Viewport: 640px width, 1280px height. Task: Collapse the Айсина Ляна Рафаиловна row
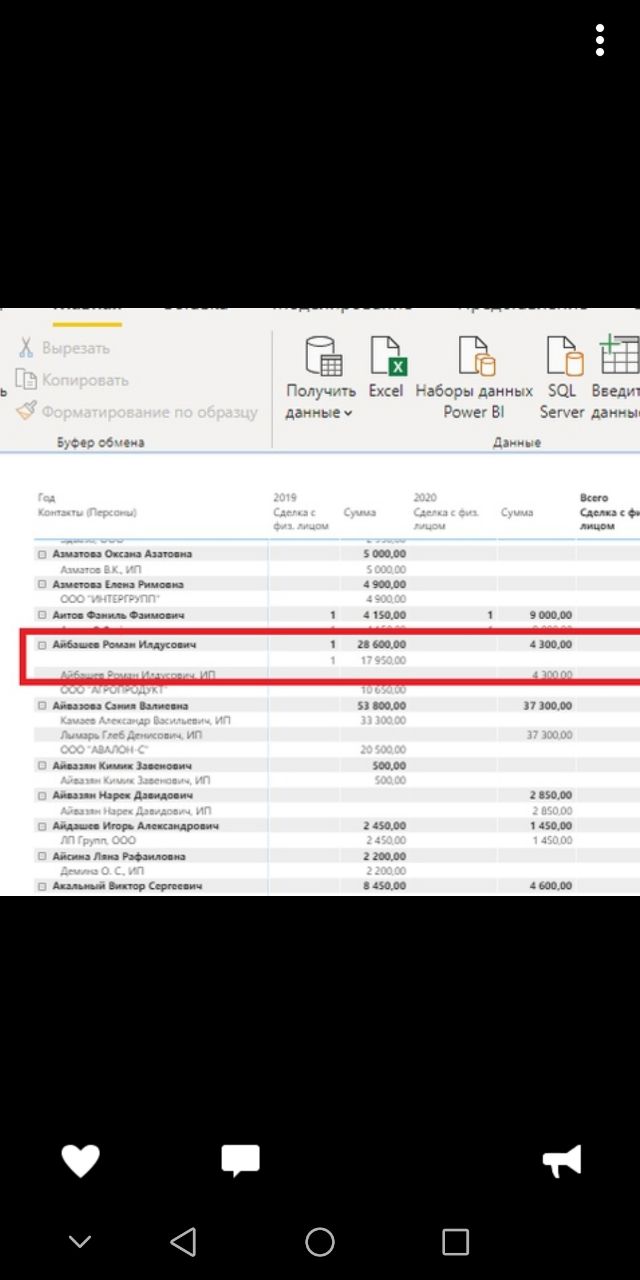(x=42, y=857)
